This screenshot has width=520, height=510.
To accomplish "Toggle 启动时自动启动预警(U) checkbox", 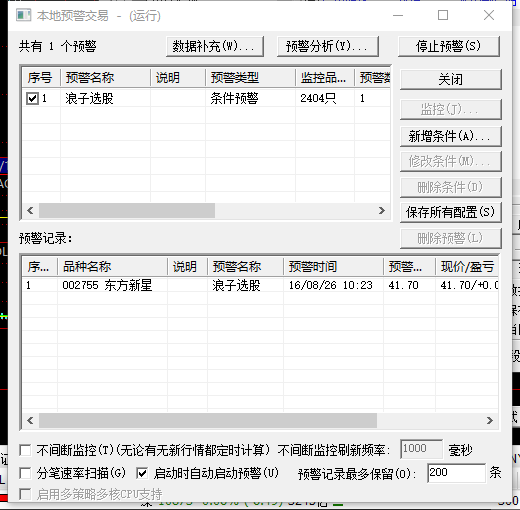I will click(x=142, y=473).
